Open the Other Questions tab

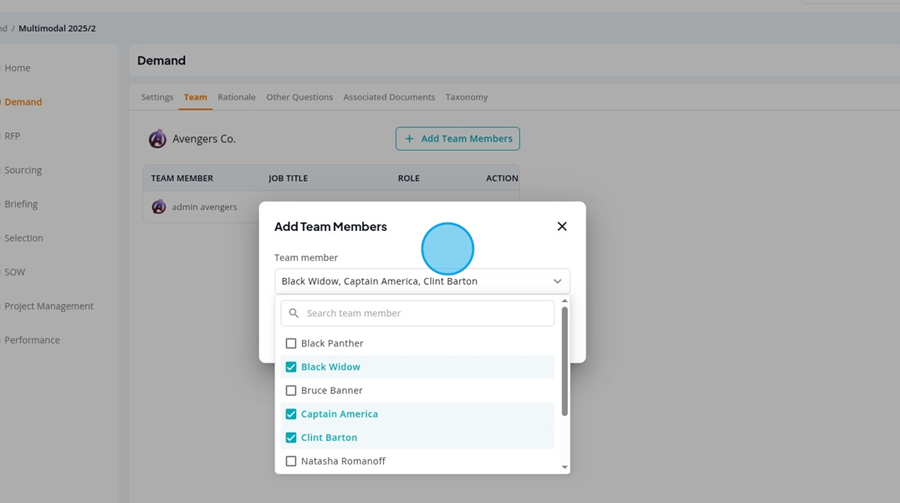(x=300, y=97)
